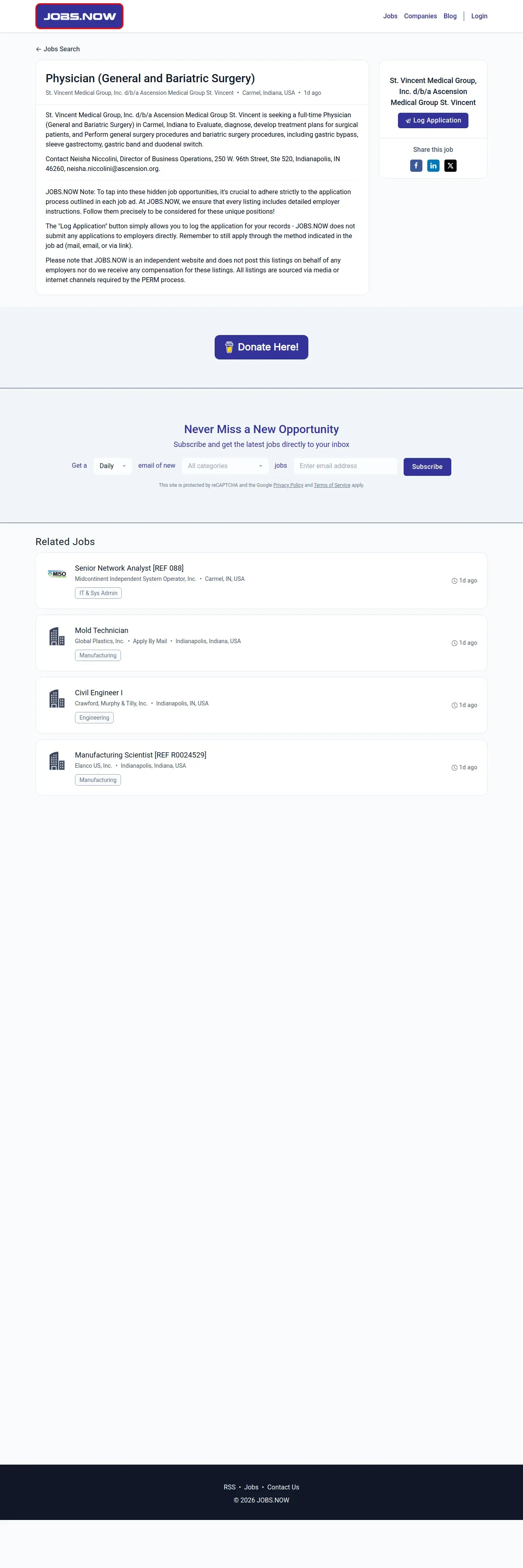The image size is (523, 1568).
Task: Click the Subscribe button
Action: pyautogui.click(x=427, y=467)
